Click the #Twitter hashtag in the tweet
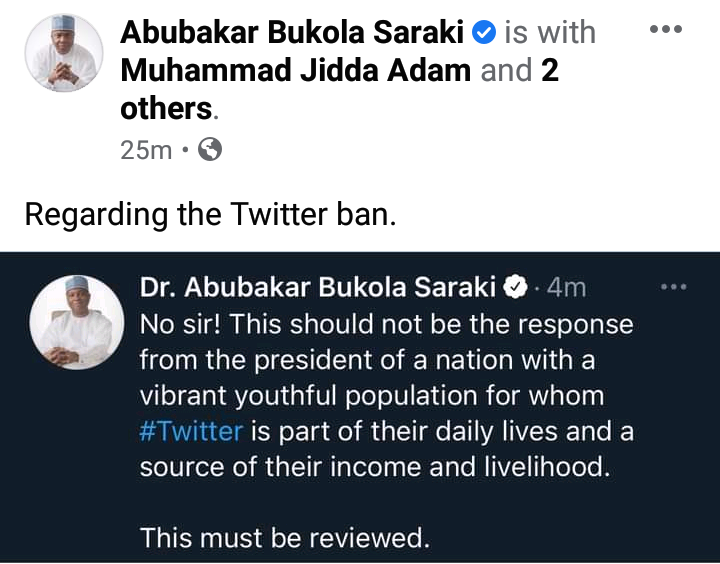Image resolution: width=720 pixels, height=564 pixels. [x=191, y=432]
